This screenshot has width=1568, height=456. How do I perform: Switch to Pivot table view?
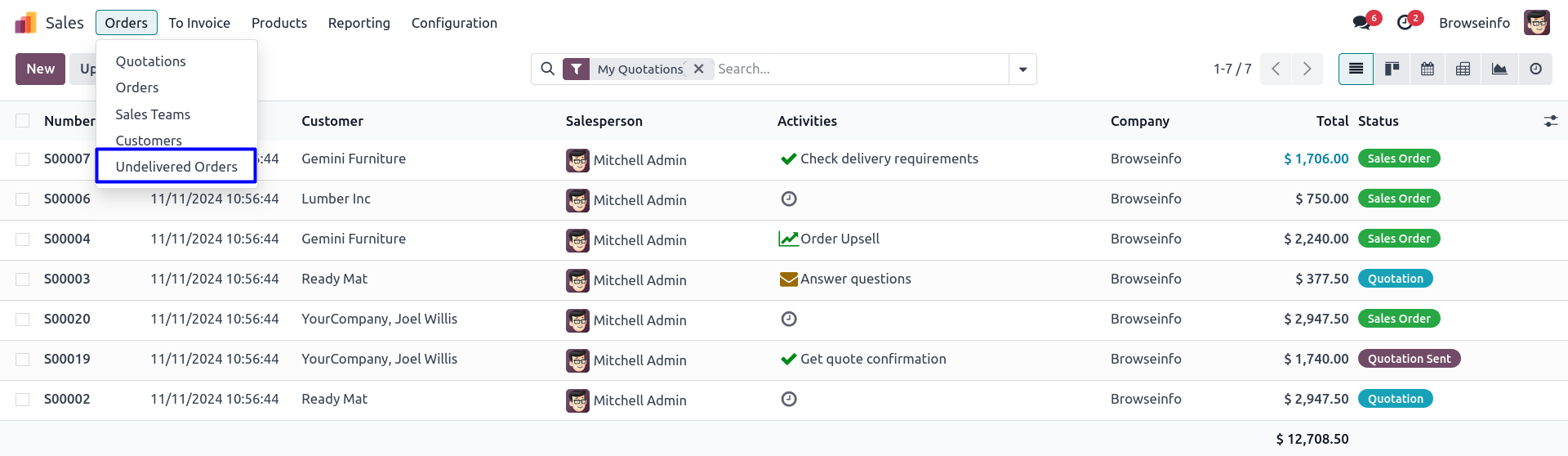click(x=1463, y=69)
